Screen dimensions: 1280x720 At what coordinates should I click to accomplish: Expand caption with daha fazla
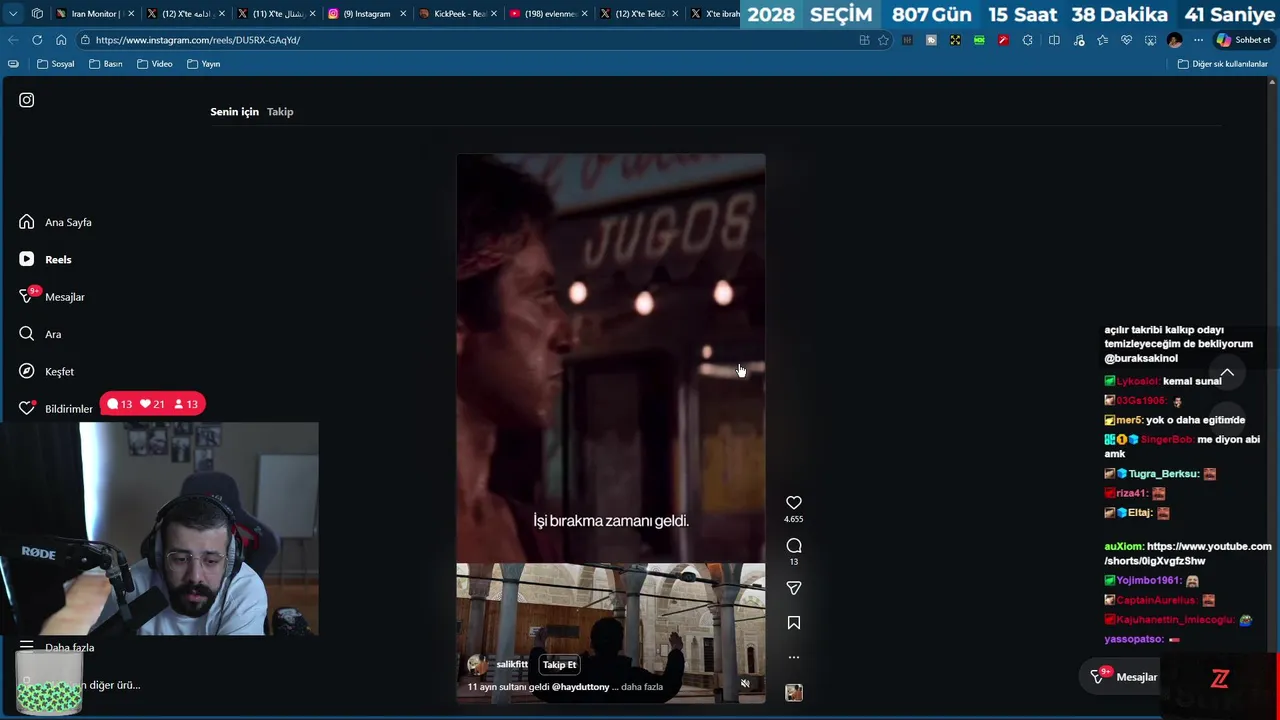(x=642, y=687)
